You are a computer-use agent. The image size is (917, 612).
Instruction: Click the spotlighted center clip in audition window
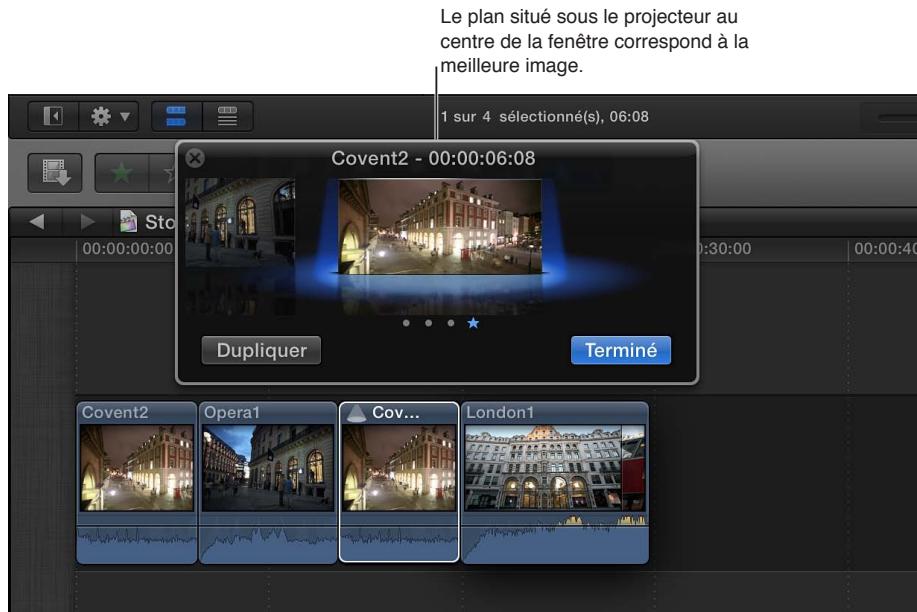pyautogui.click(x=440, y=226)
